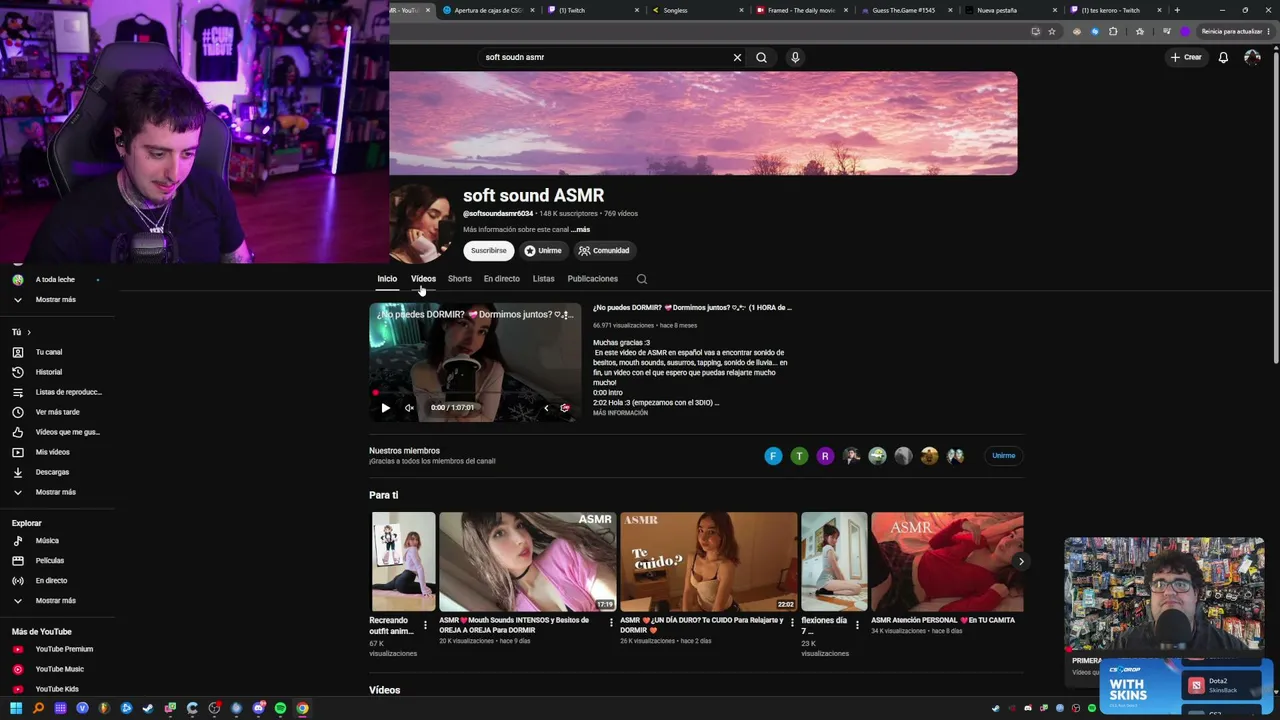Viewport: 1280px width, 720px height.
Task: Switch to the channel Vídeos tab
Action: (423, 279)
